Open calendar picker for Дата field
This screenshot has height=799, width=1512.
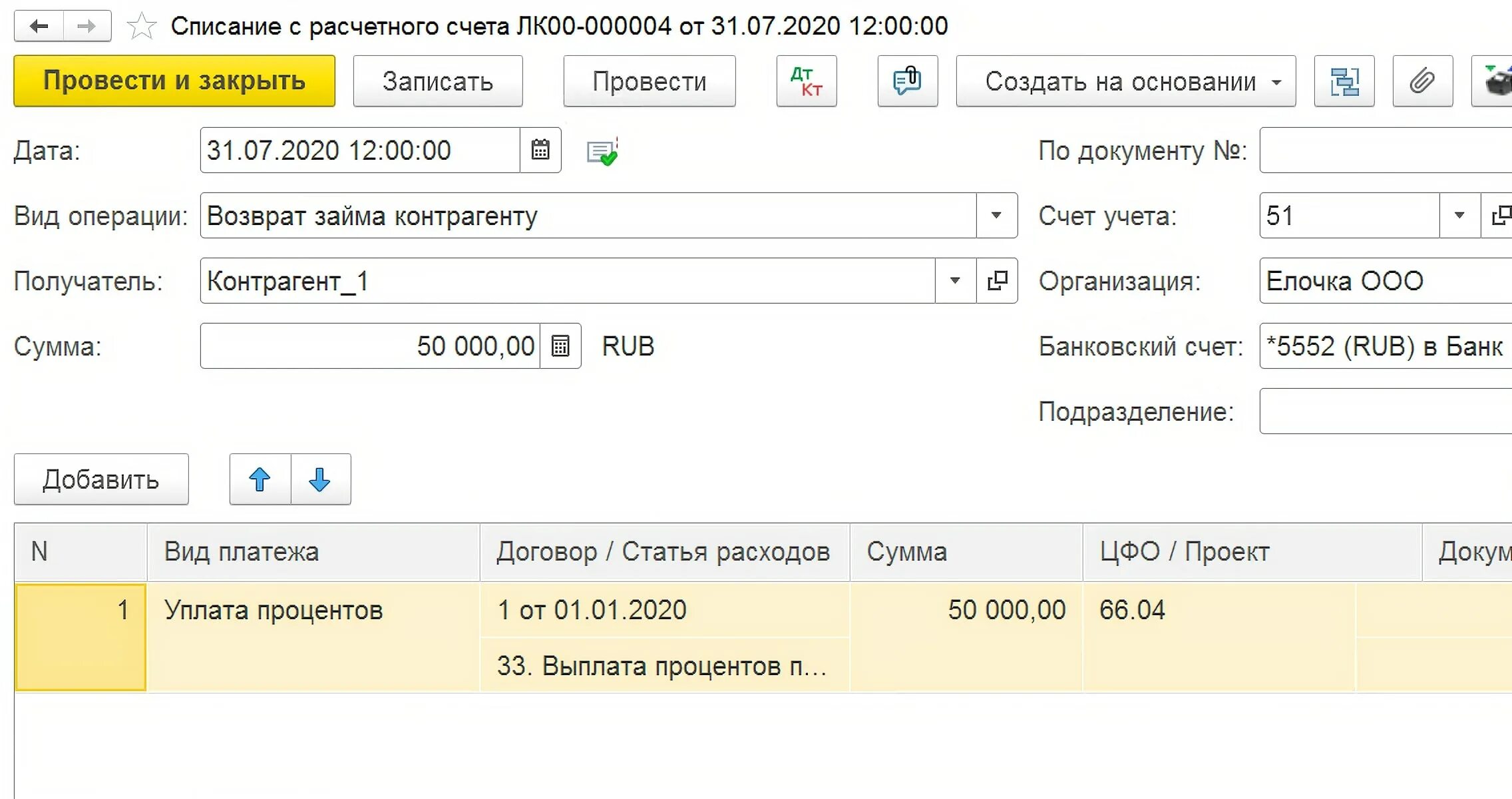[x=540, y=150]
